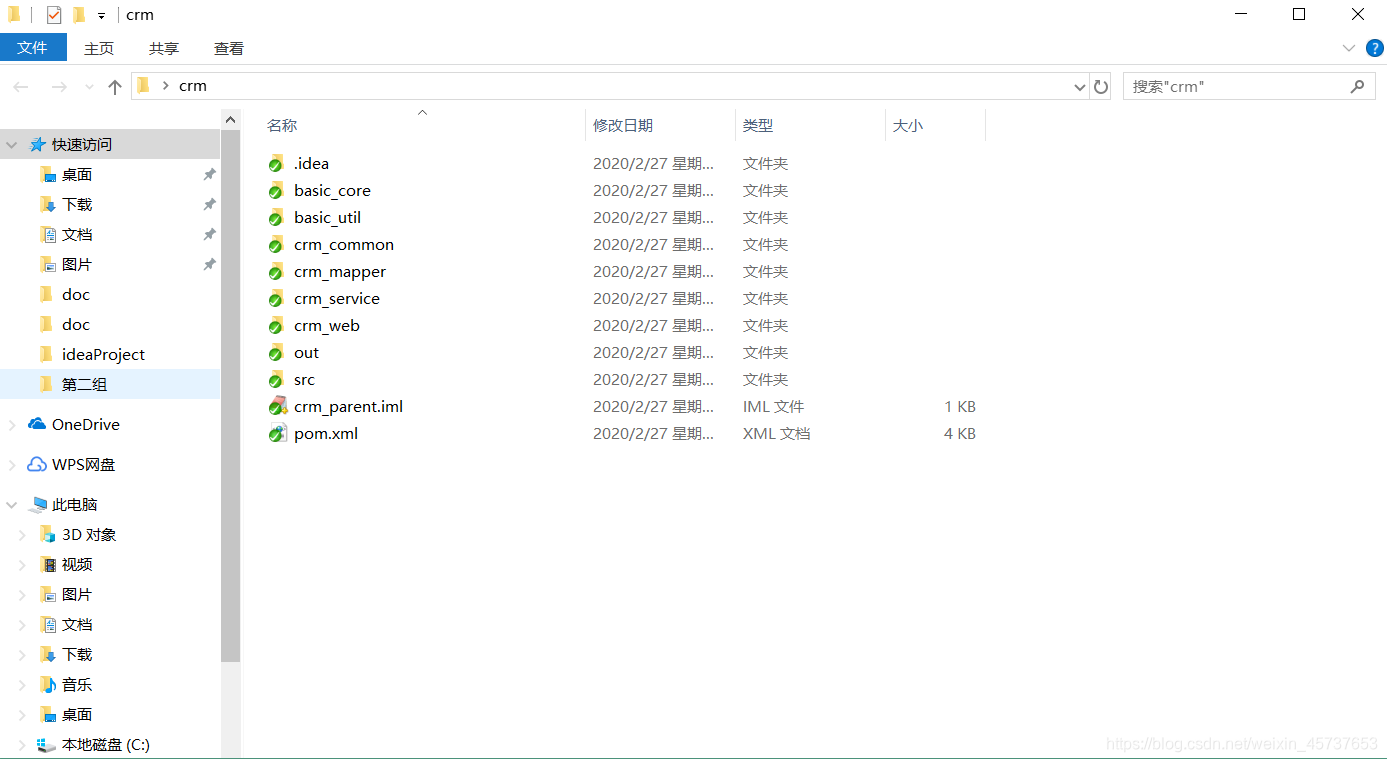Click the src folder icon
The image size is (1387, 762).
[276, 380]
